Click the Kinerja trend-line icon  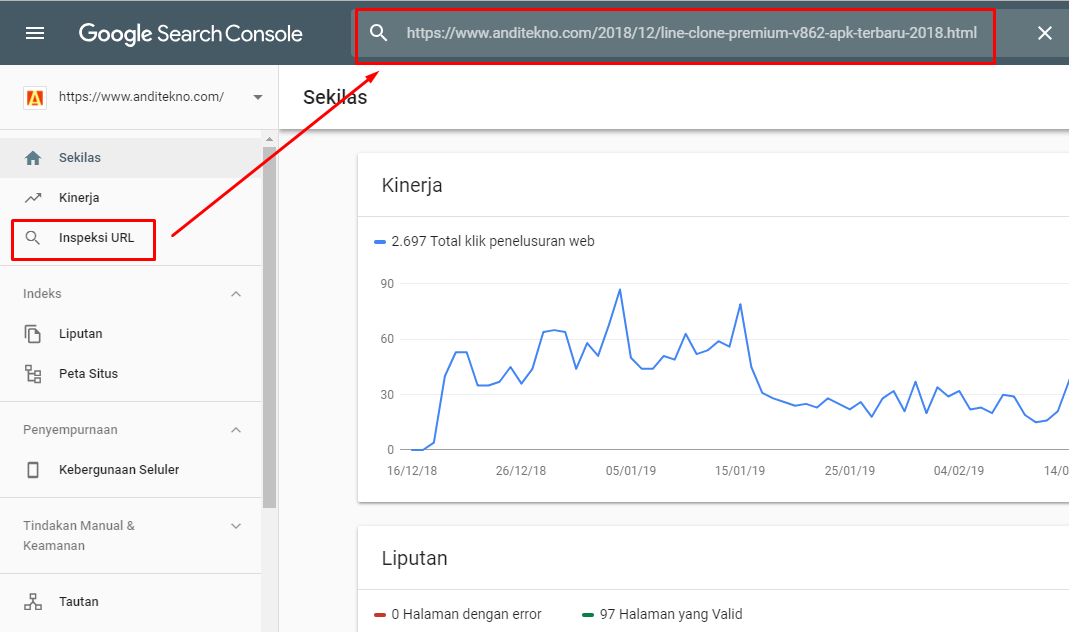coord(33,198)
